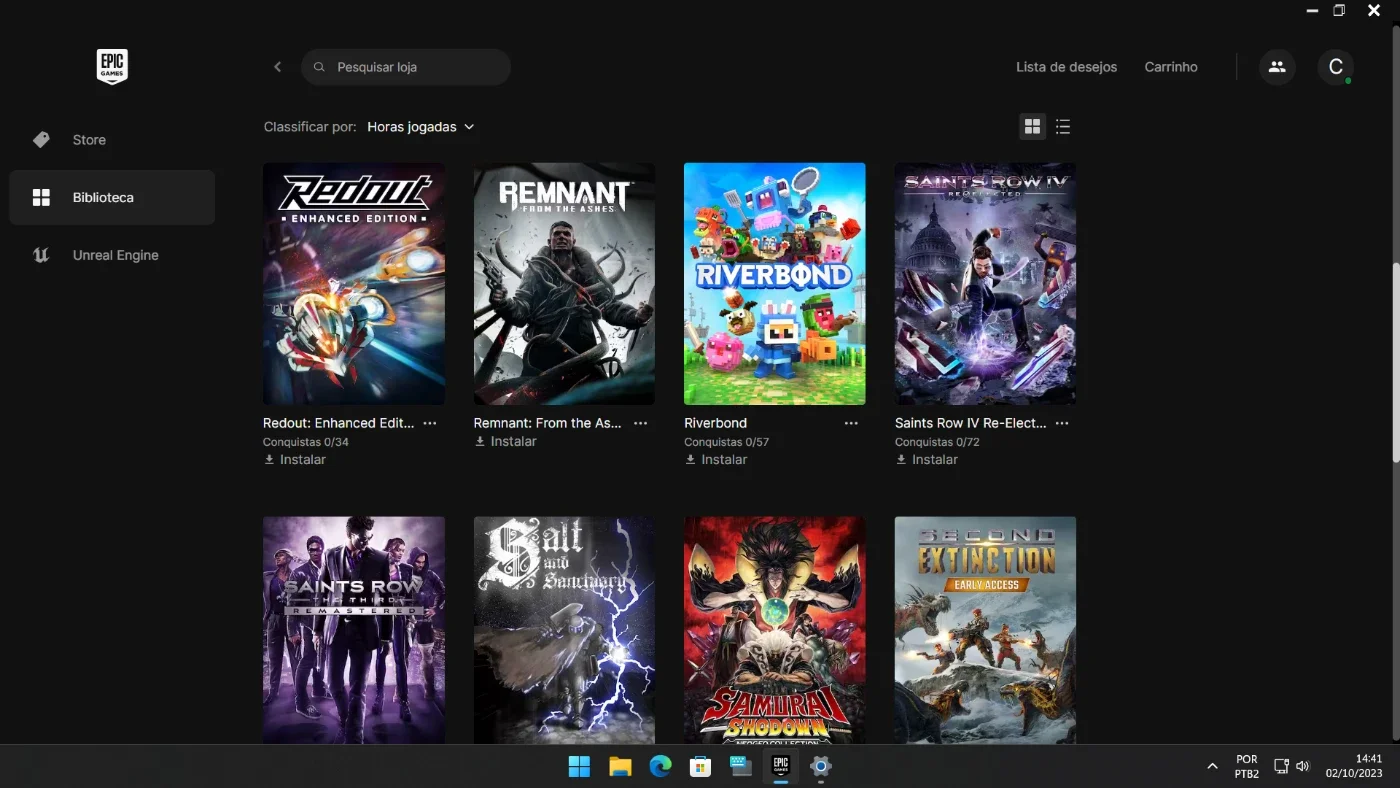Open more options for Remnant: From the Ashes
Image resolution: width=1400 pixels, height=788 pixels.
(x=640, y=423)
